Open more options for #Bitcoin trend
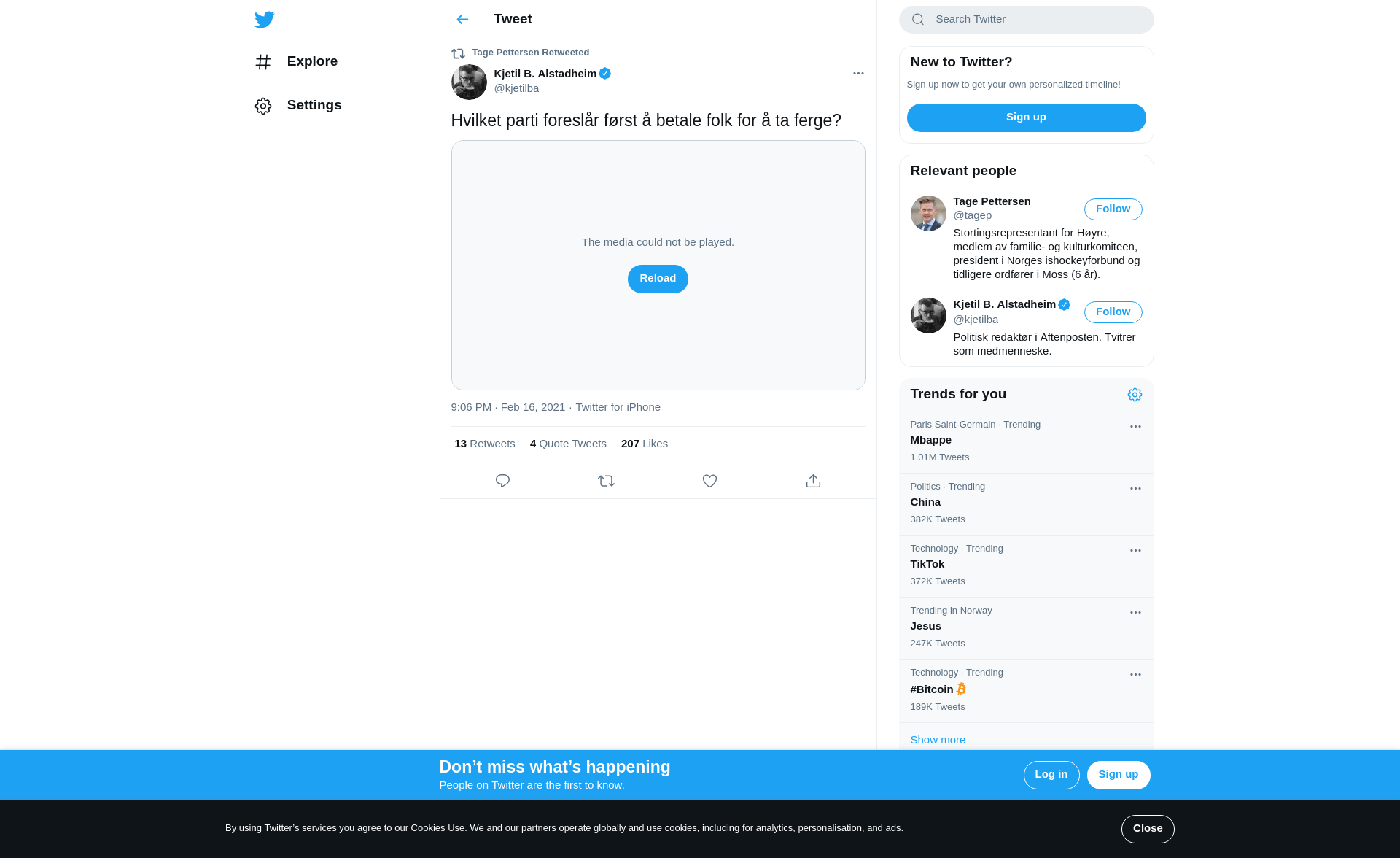The width and height of the screenshot is (1400, 858). pos(1135,675)
